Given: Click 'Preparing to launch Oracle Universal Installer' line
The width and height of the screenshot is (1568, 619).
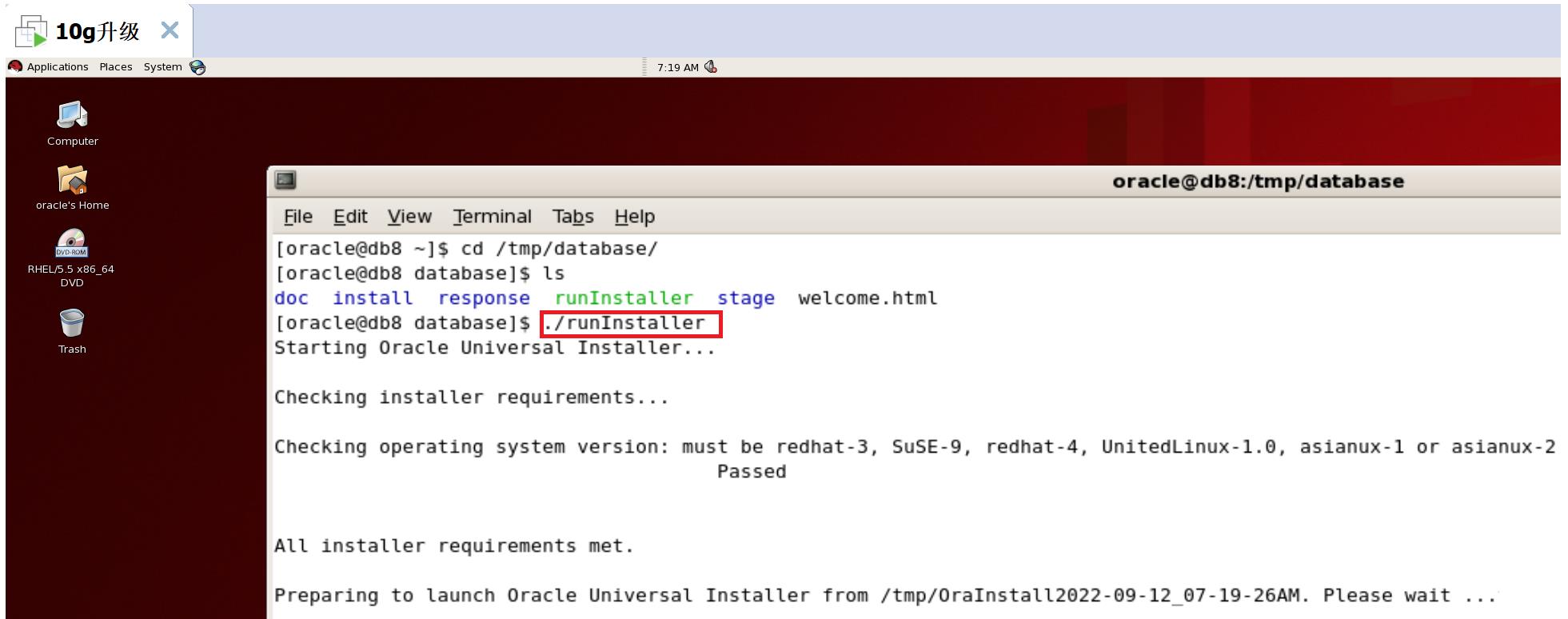Looking at the screenshot, I should [x=885, y=596].
